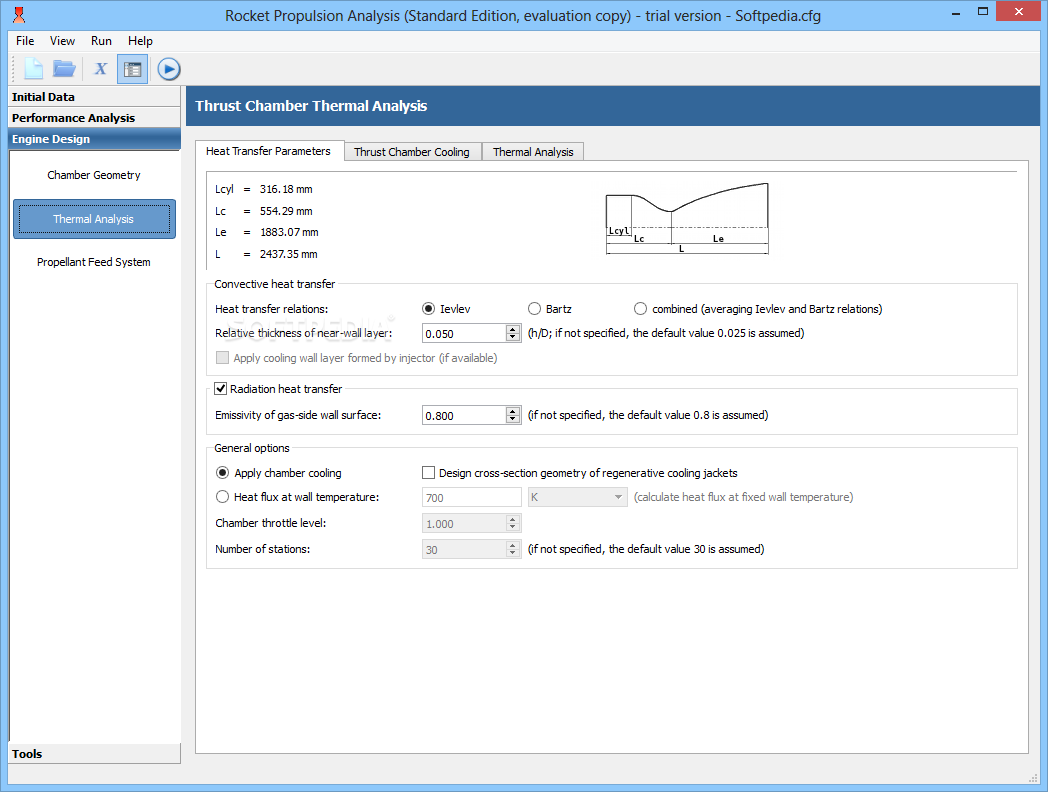Screen dimensions: 1048x792
Task: Click chamber throttle level field
Action: click(464, 523)
